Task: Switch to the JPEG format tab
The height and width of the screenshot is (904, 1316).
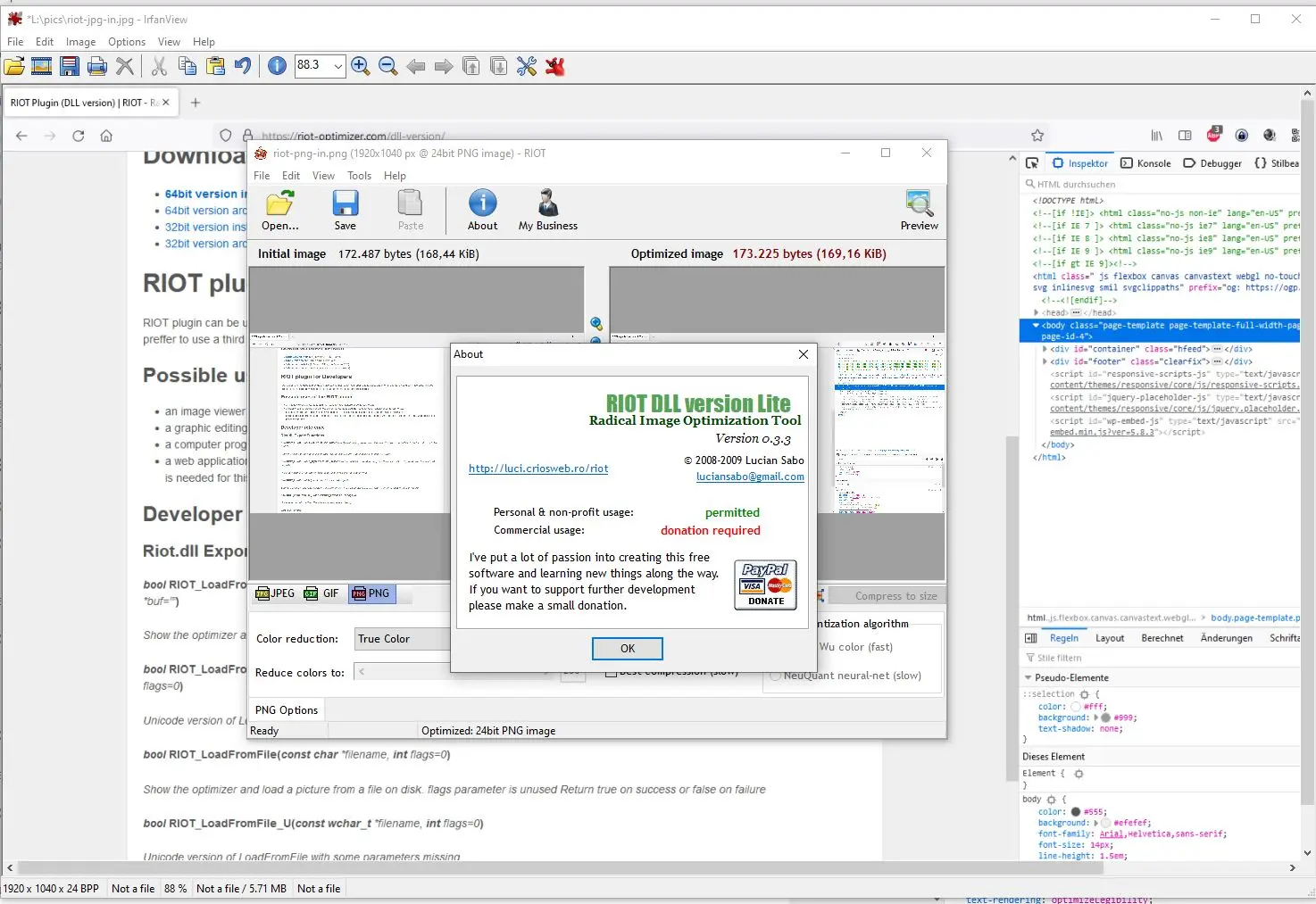Action: tap(275, 593)
